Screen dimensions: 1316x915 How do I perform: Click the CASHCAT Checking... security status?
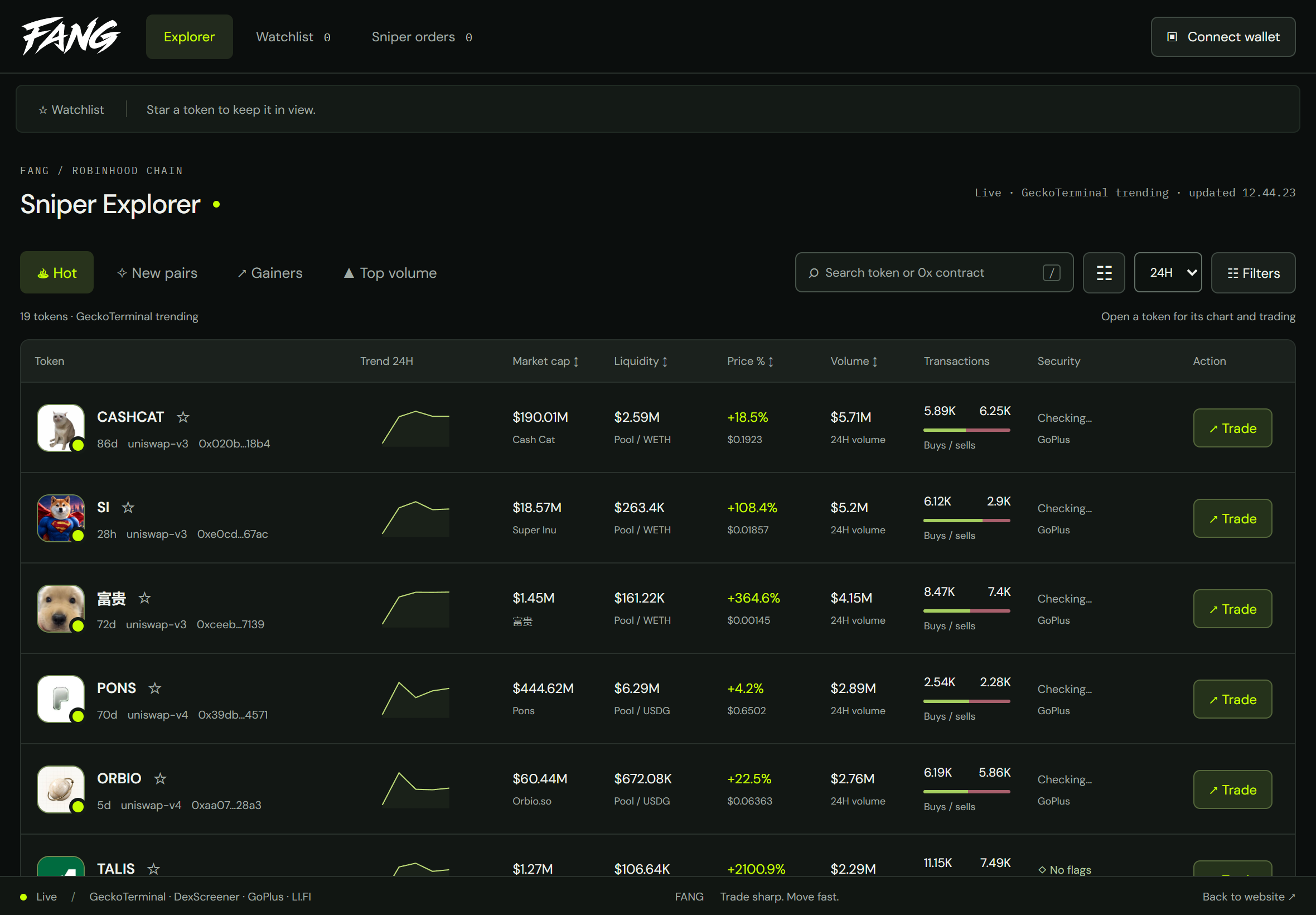pyautogui.click(x=1065, y=418)
